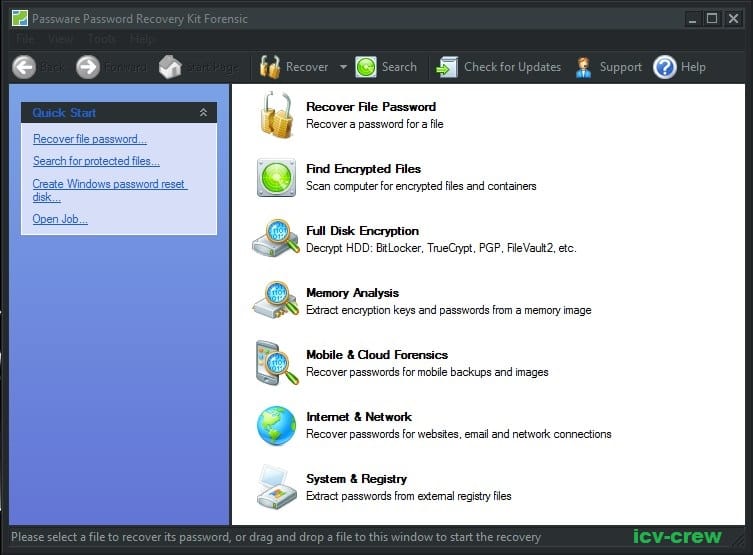This screenshot has width=753, height=555.
Task: Select the 'Memory Analysis' heading
Action: tap(352, 293)
